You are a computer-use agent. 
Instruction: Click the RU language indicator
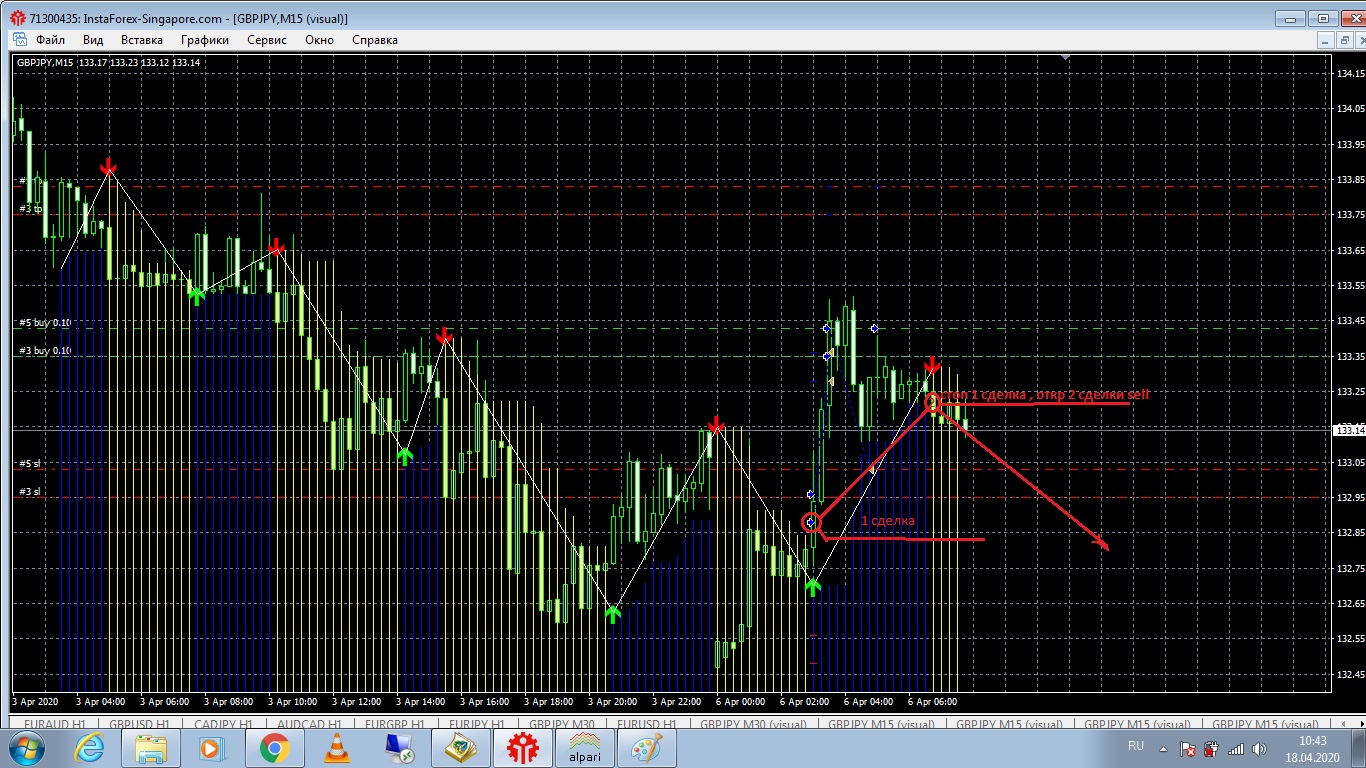(x=1136, y=746)
